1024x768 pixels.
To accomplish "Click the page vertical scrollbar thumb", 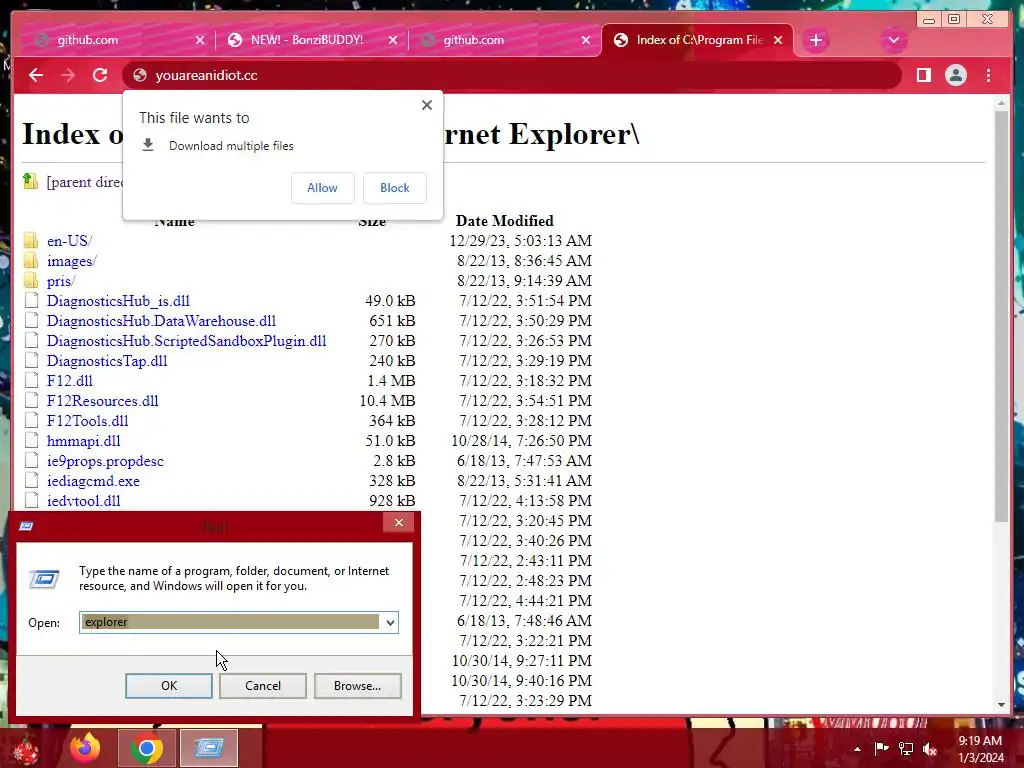I will click(1002, 316).
